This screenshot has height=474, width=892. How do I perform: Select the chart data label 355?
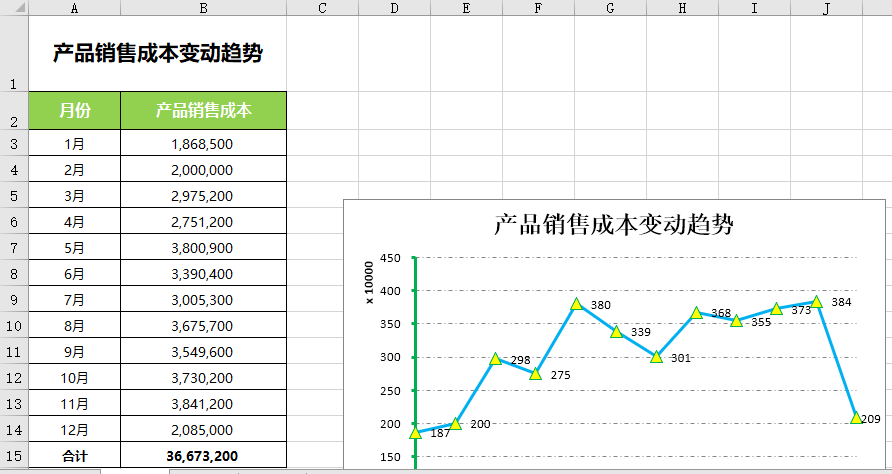[x=761, y=322]
